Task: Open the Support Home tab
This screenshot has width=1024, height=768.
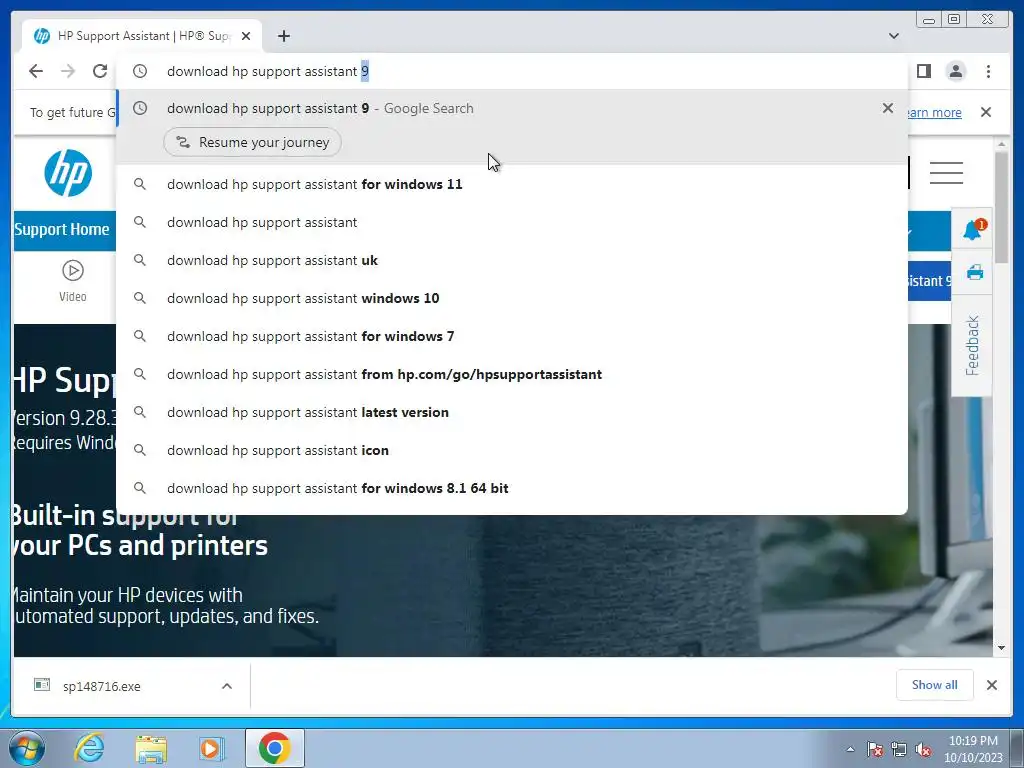Action: point(64,230)
